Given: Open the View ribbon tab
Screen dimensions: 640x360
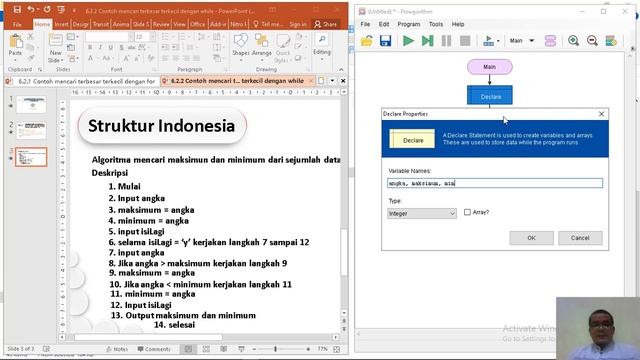Looking at the screenshot, I should click(x=180, y=24).
